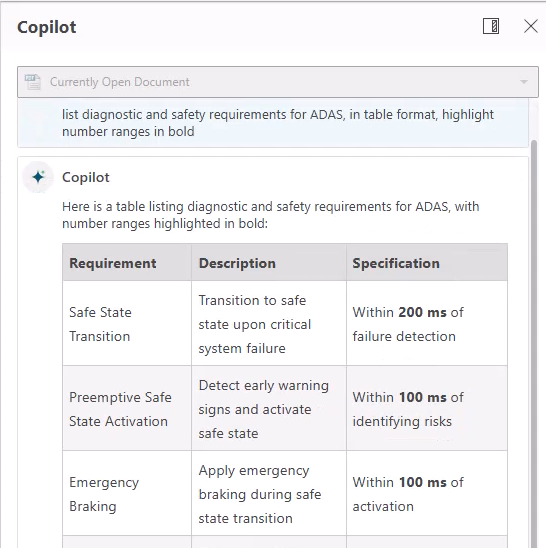Image resolution: width=546 pixels, height=548 pixels.
Task: Click the user prompt about ADAS requirements
Action: coord(278,123)
